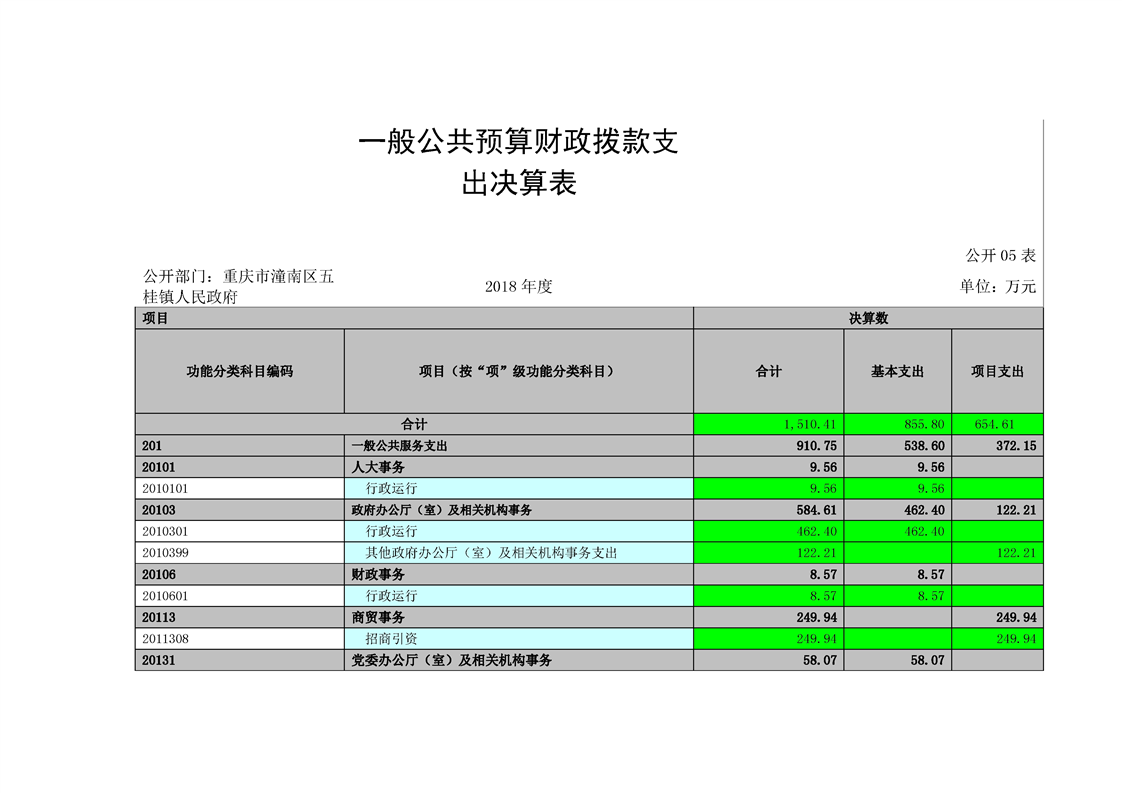The height and width of the screenshot is (793, 1122).
Task: Click the 商贸事务 row label
Action: pos(378,618)
